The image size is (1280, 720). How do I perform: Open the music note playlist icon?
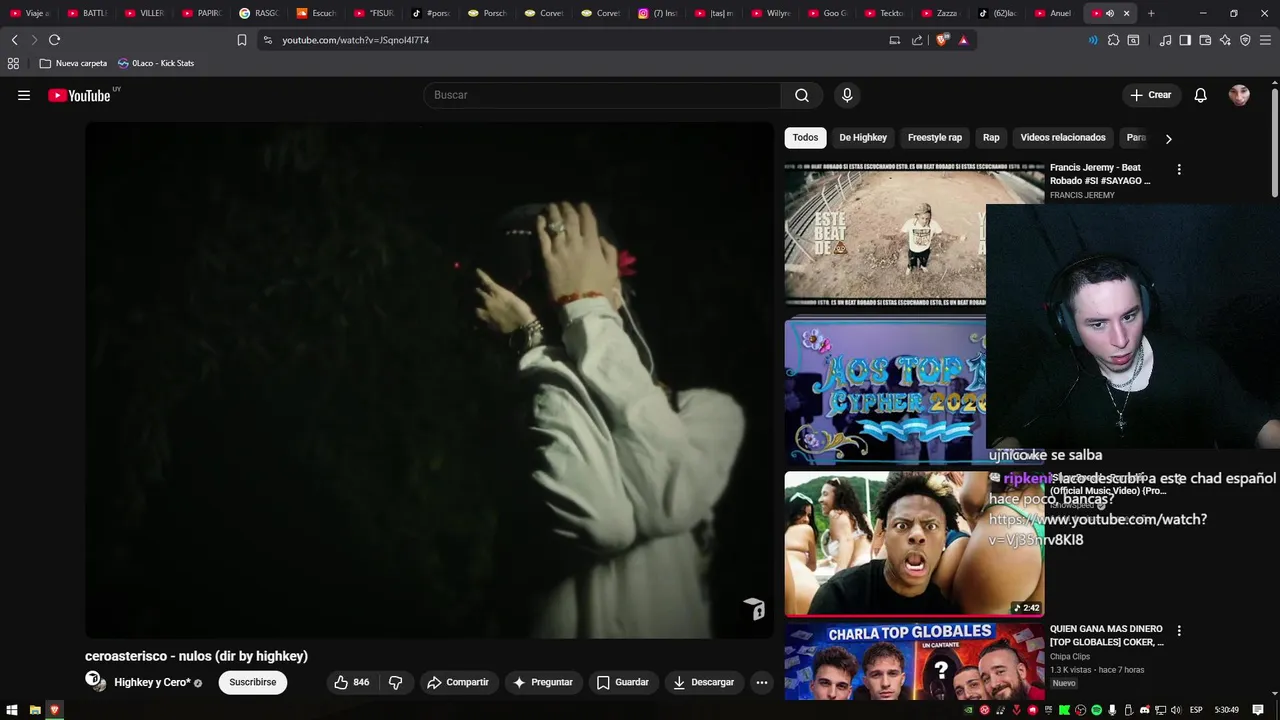[x=1165, y=40]
